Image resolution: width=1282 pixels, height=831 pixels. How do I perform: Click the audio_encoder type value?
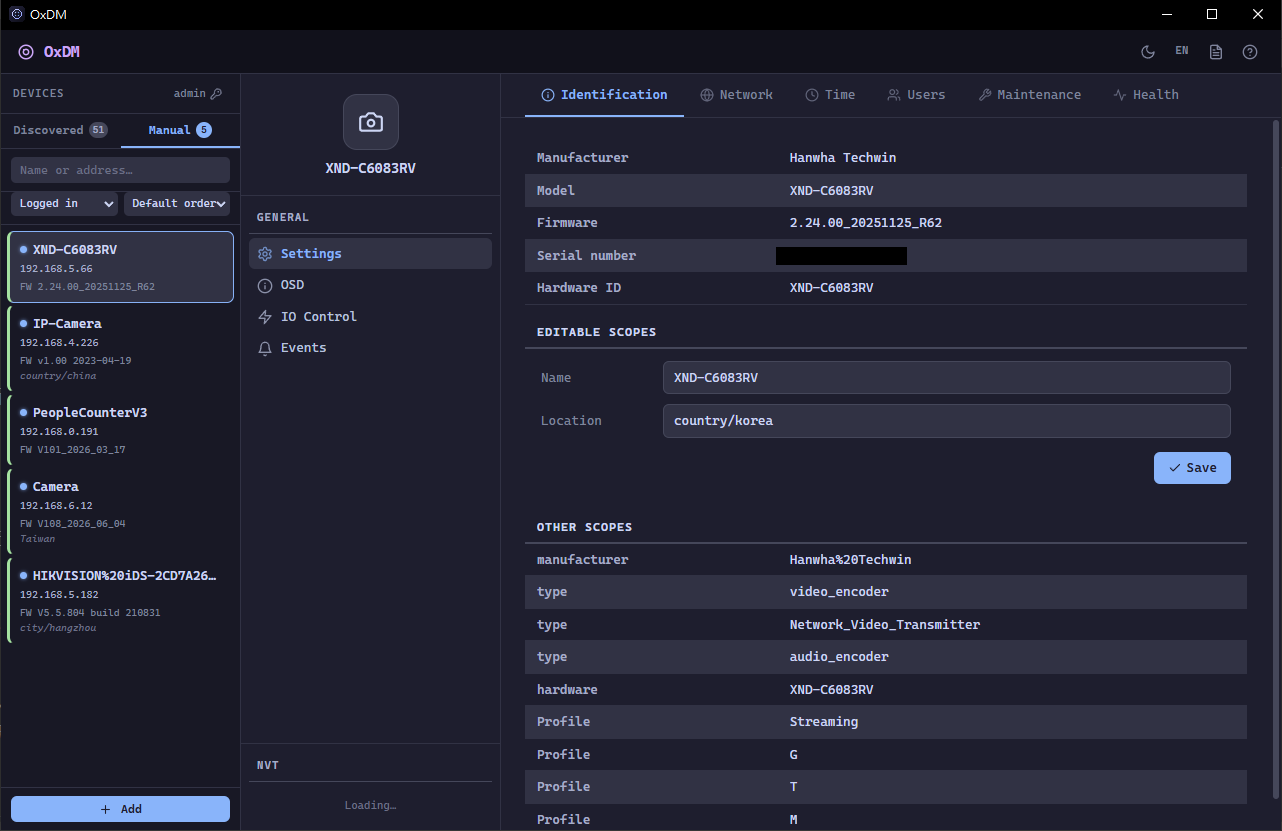pyautogui.click(x=839, y=657)
